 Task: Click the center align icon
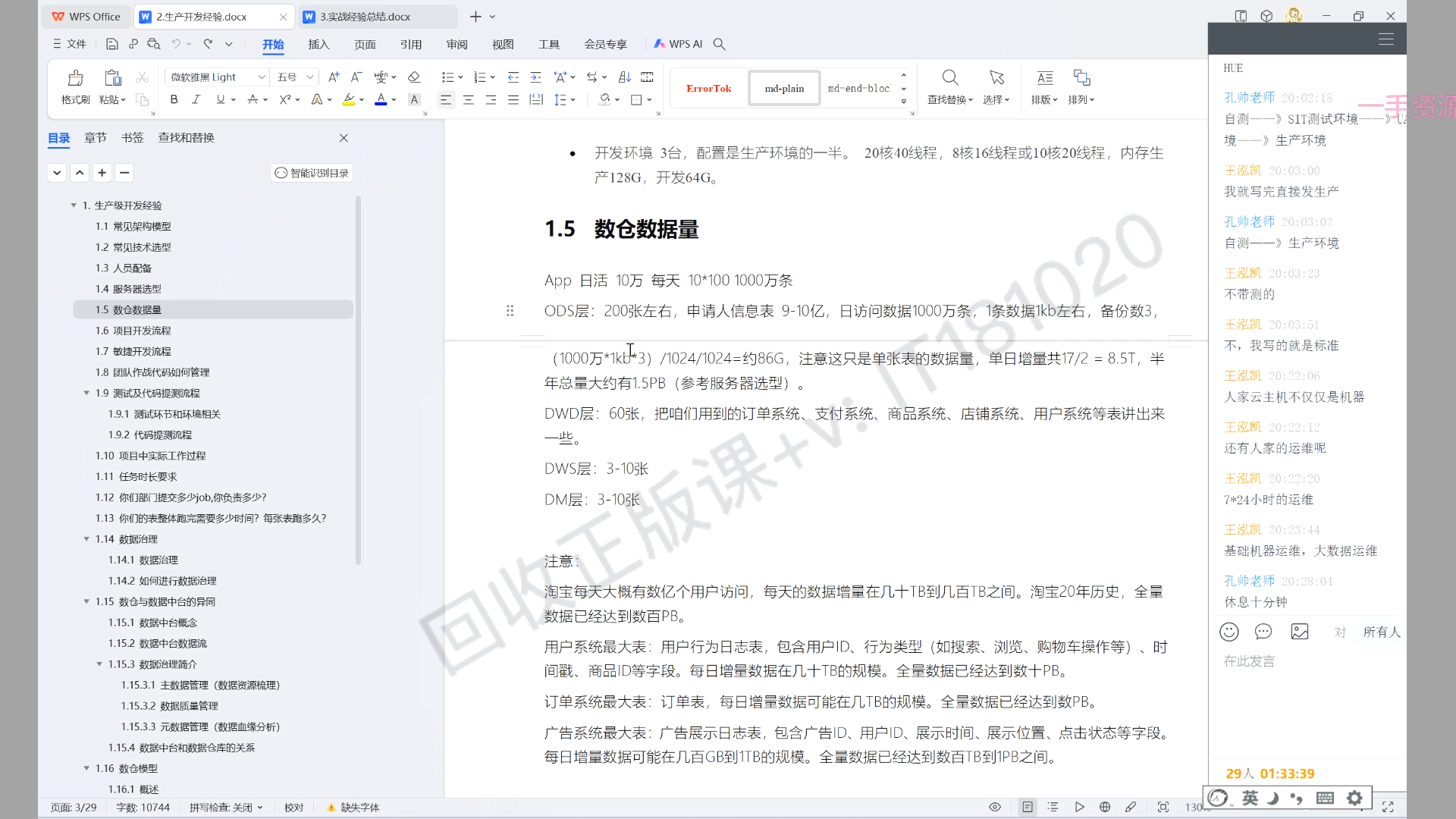pos(468,99)
